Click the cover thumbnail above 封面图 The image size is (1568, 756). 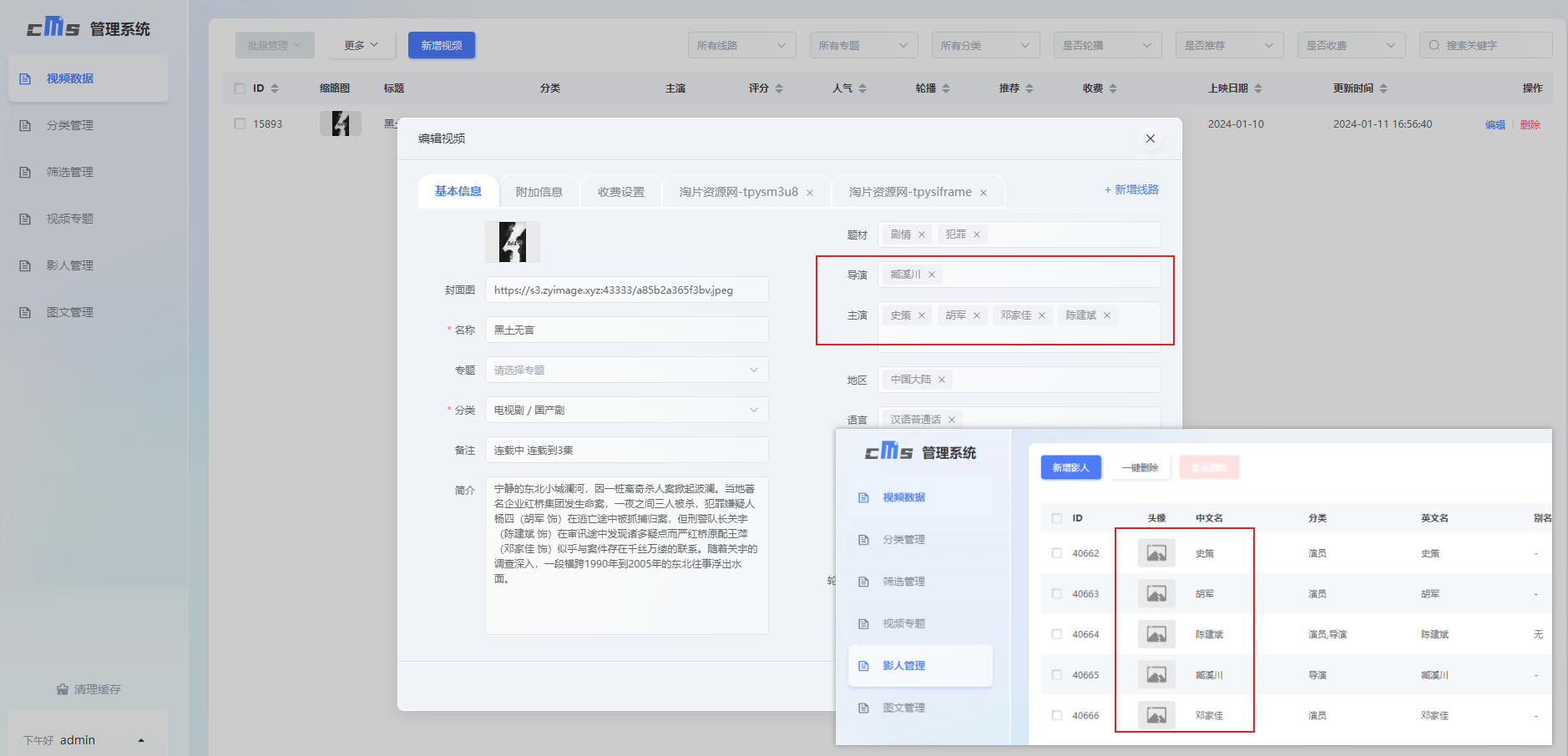[x=513, y=242]
